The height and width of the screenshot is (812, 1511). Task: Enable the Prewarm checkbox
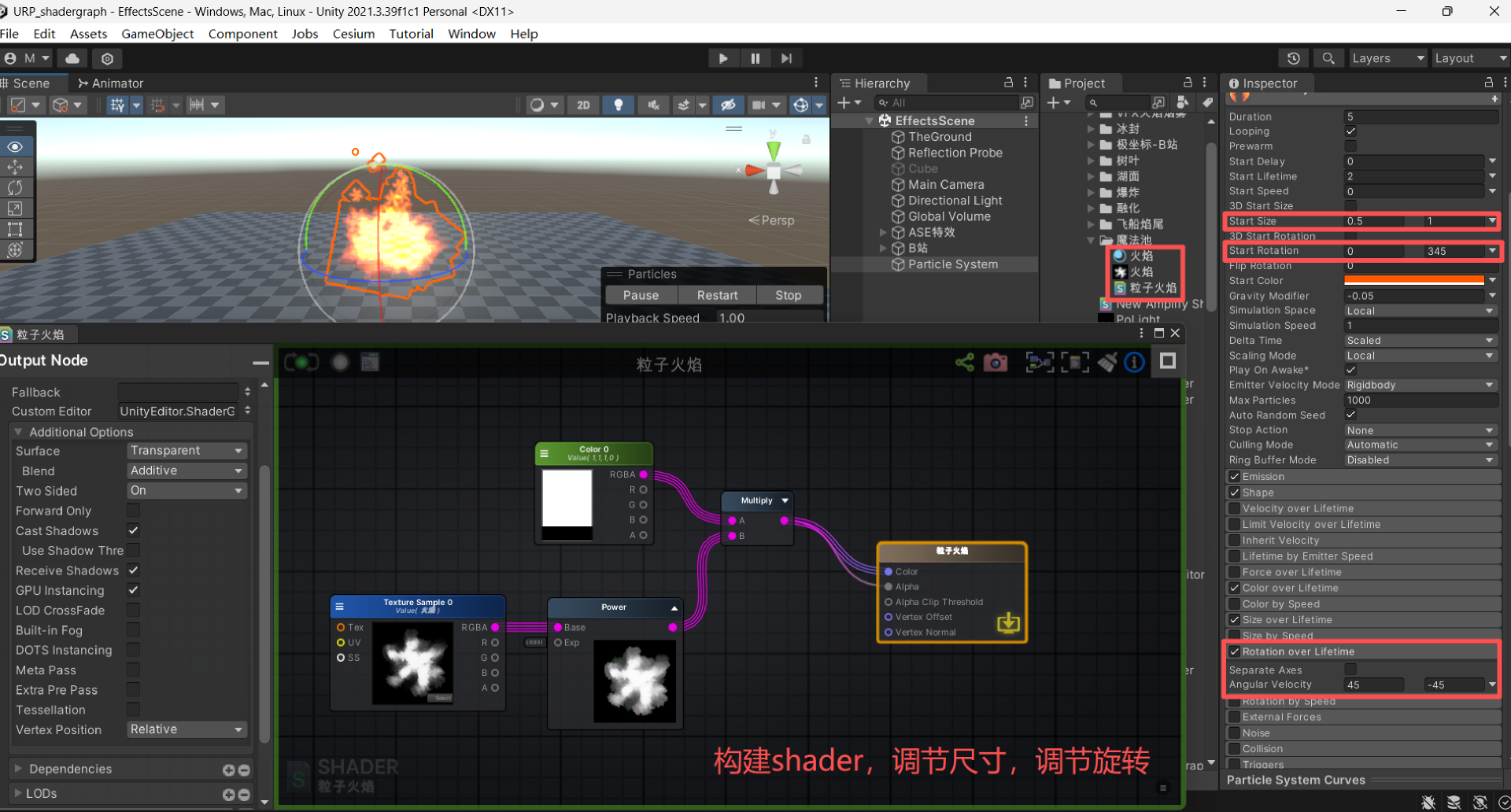[x=1350, y=146]
